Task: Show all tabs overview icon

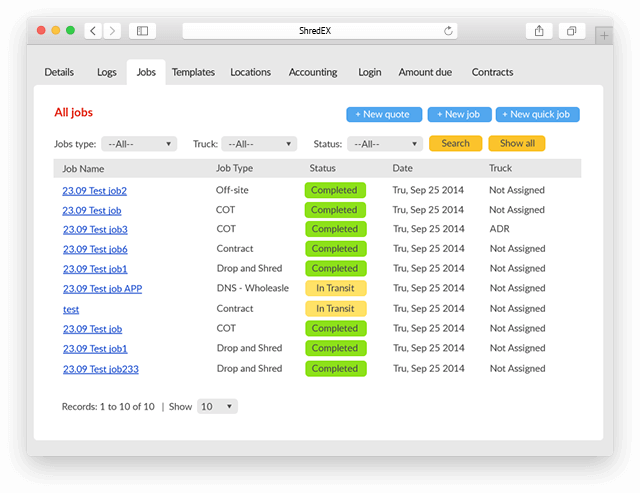Action: [x=571, y=31]
